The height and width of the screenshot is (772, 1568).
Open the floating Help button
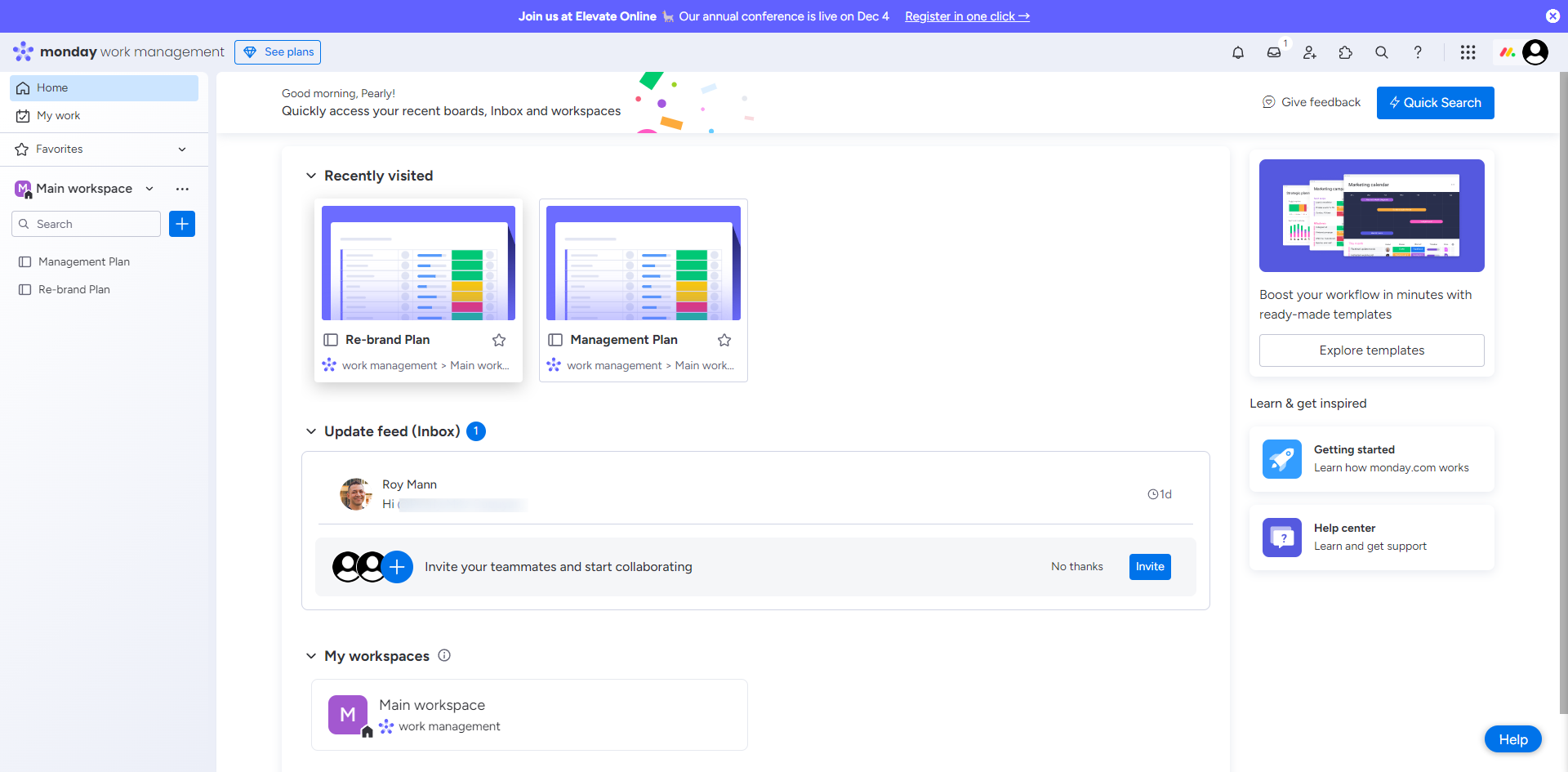click(1513, 739)
